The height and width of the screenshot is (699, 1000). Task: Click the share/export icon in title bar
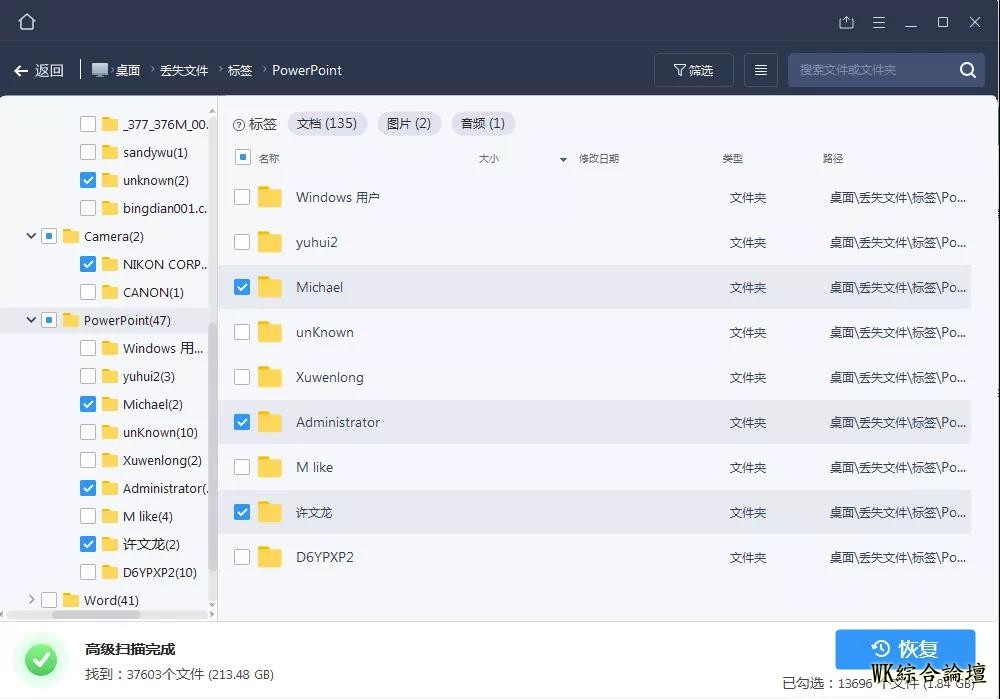pos(846,22)
